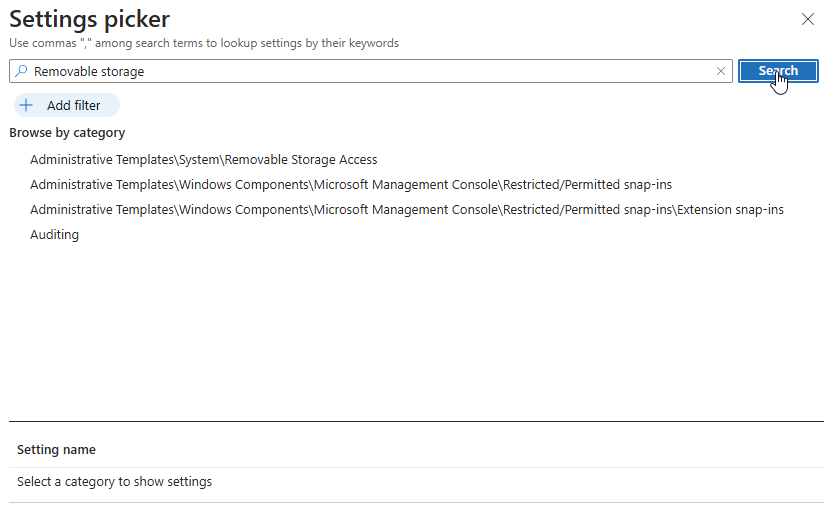Focus the Removable storage search field
This screenshot has height=527, width=832.
pos(370,71)
